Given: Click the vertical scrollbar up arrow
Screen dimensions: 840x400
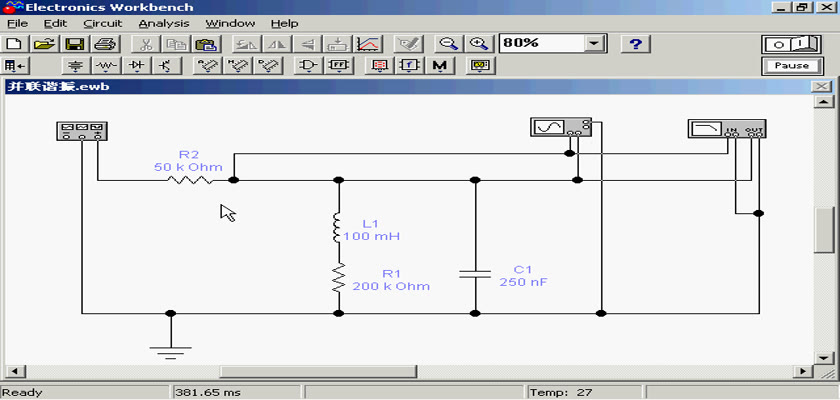Looking at the screenshot, I should click(823, 102).
